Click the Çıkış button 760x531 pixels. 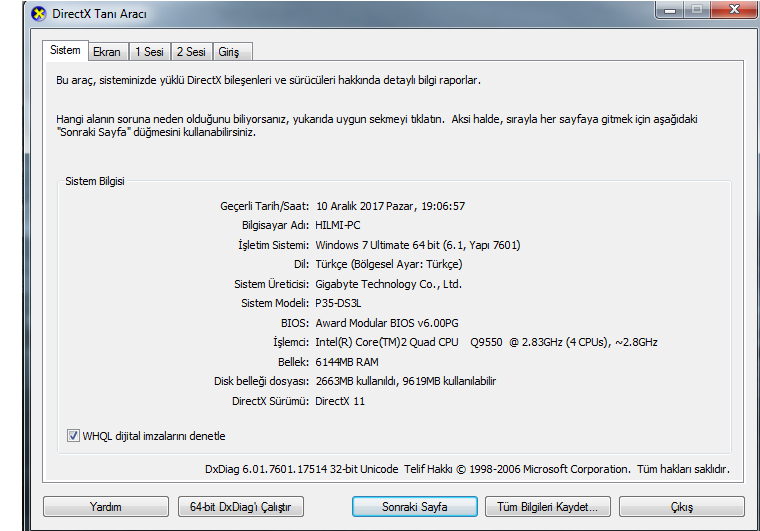681,507
